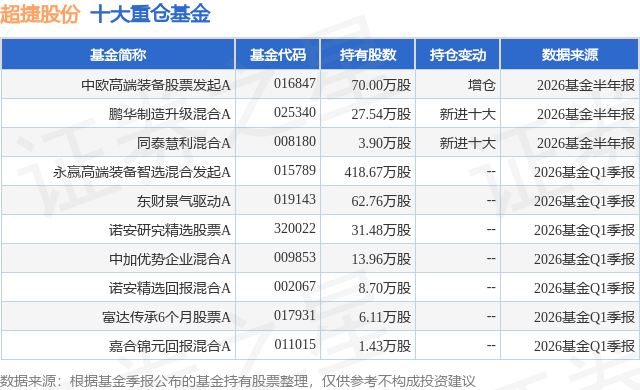This screenshot has width=640, height=390.
Task: Click the 超捷股份 stock name title
Action: [x=40, y=14]
